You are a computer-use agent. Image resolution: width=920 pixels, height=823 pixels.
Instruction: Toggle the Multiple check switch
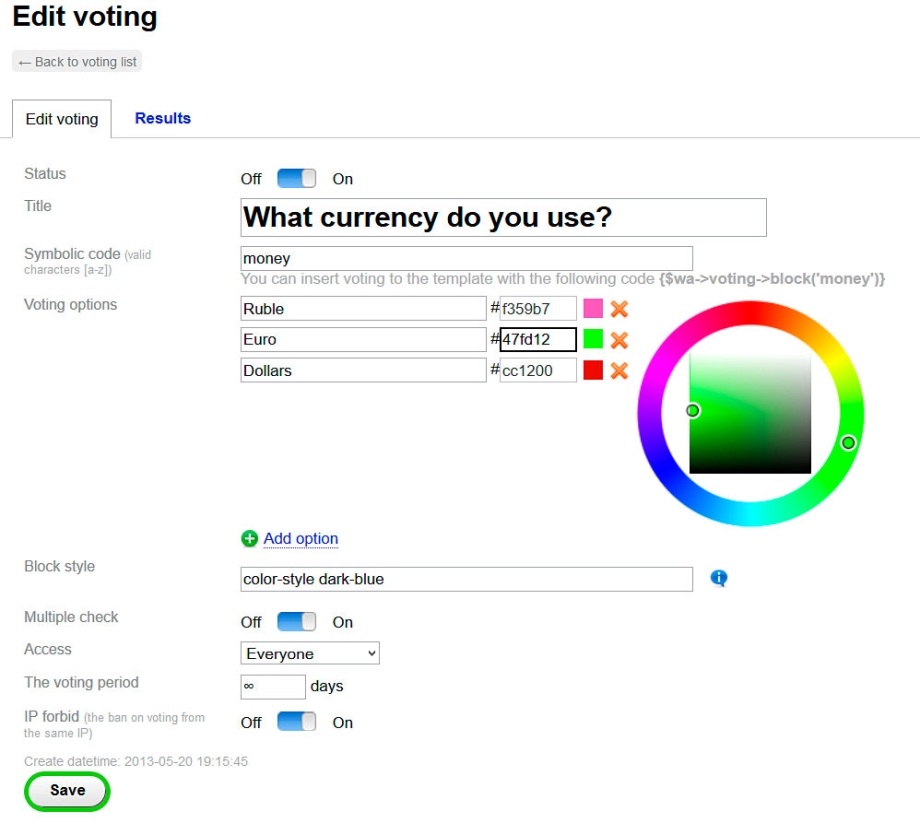296,622
